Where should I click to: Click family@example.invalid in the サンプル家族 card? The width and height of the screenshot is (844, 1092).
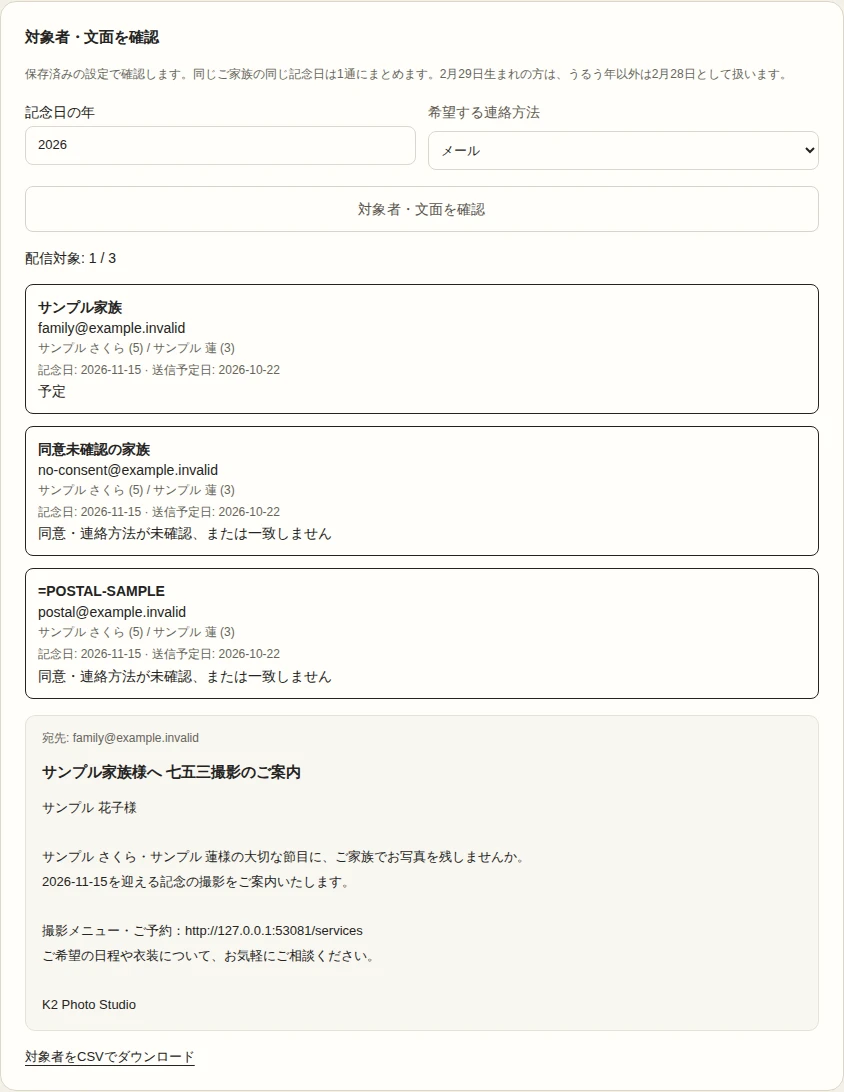click(x=111, y=328)
